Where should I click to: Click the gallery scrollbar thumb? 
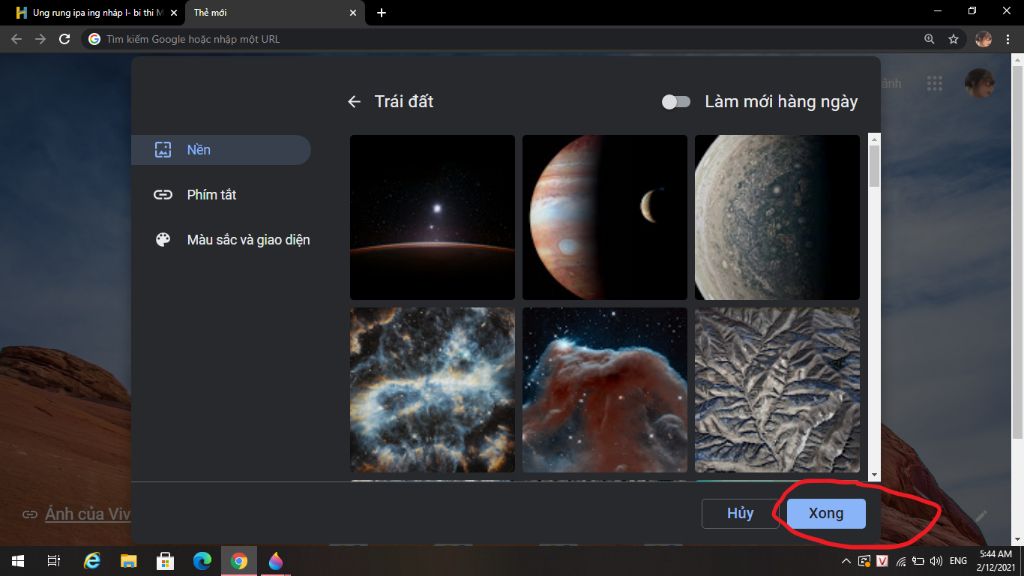pyautogui.click(x=874, y=166)
